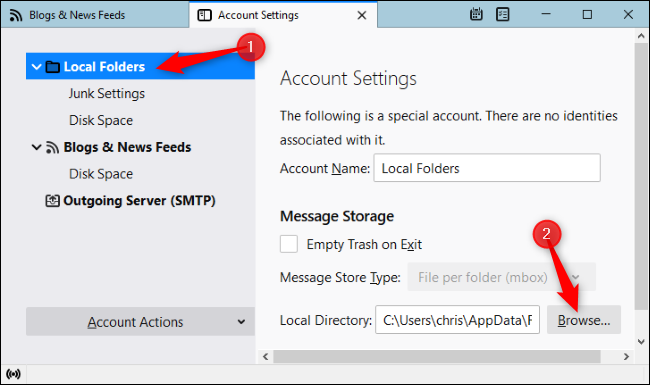This screenshot has width=650, height=385.
Task: Click the Account Settings tab icon
Action: 204,15
